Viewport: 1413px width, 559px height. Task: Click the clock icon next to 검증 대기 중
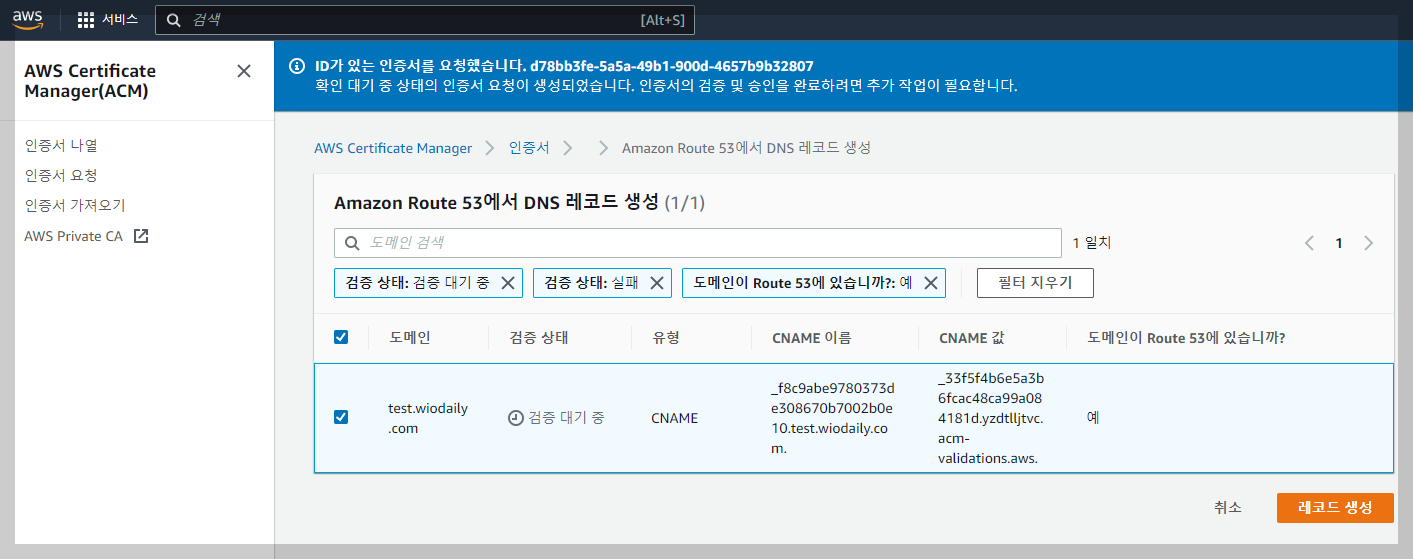[516, 418]
